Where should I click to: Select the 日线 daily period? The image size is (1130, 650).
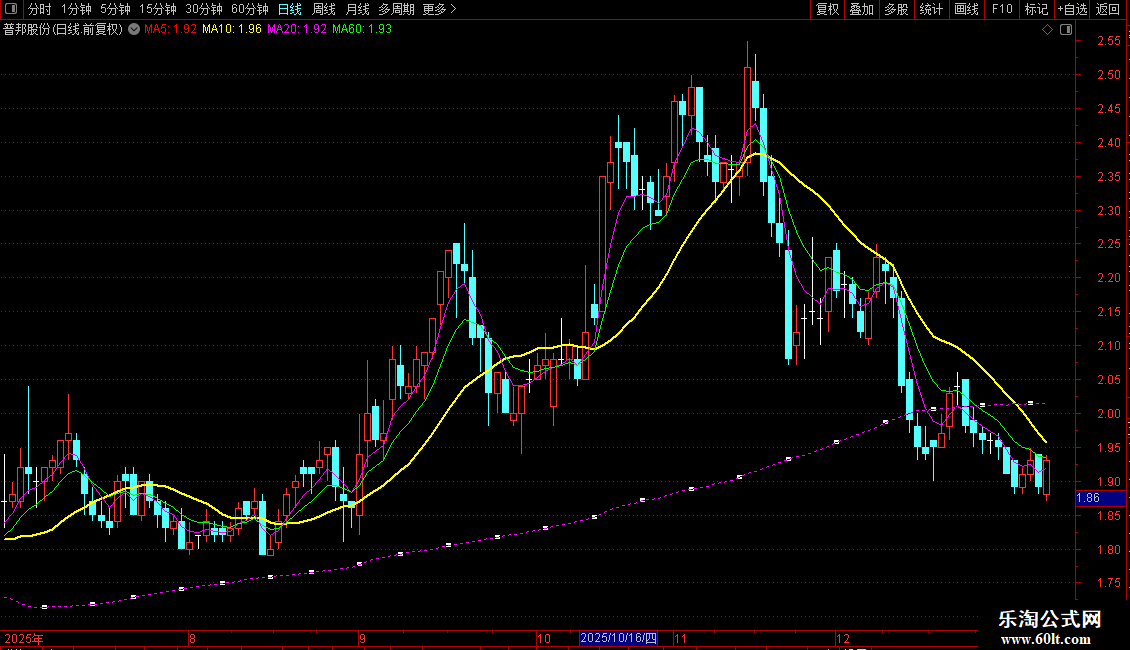(290, 9)
